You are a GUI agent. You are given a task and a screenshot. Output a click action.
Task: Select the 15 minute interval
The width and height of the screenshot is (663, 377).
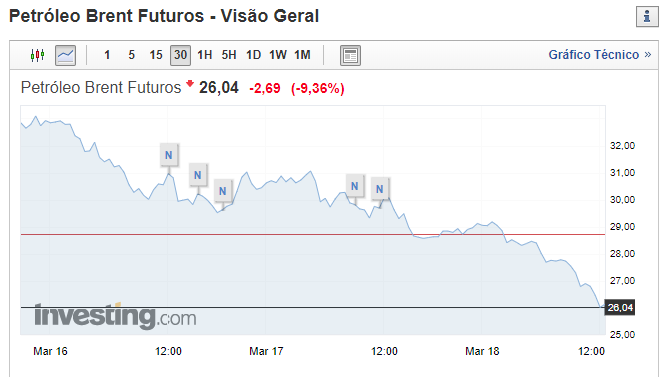[156, 55]
